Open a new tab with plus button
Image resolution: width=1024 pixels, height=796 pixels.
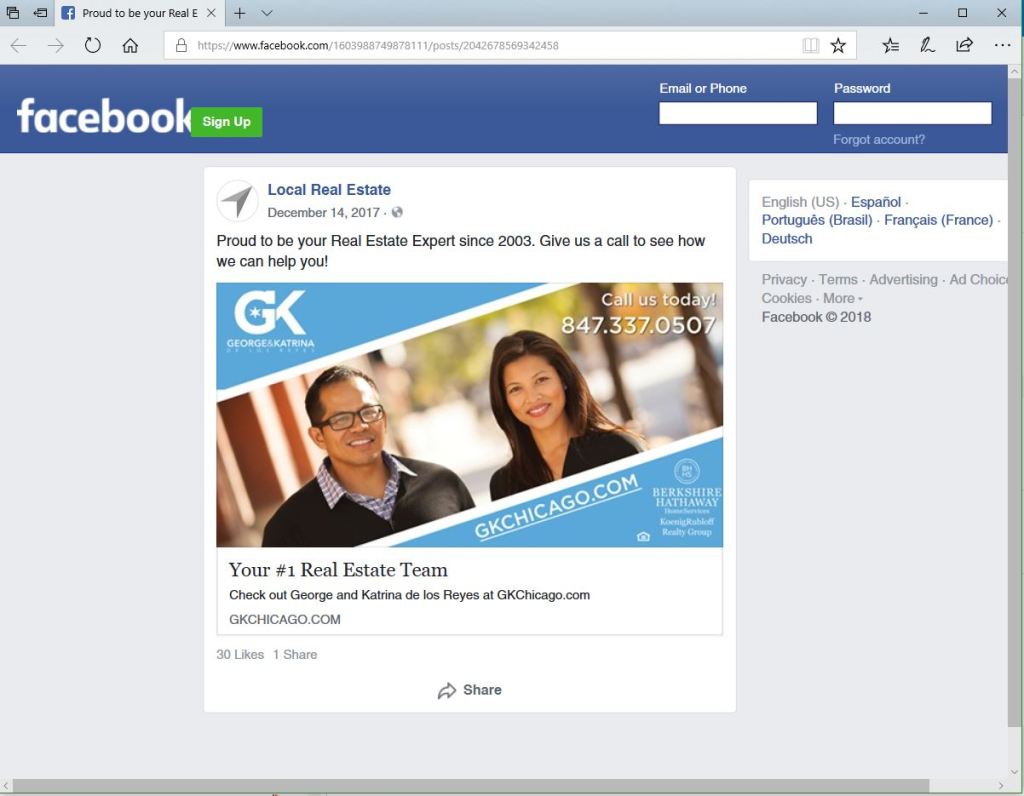[240, 13]
